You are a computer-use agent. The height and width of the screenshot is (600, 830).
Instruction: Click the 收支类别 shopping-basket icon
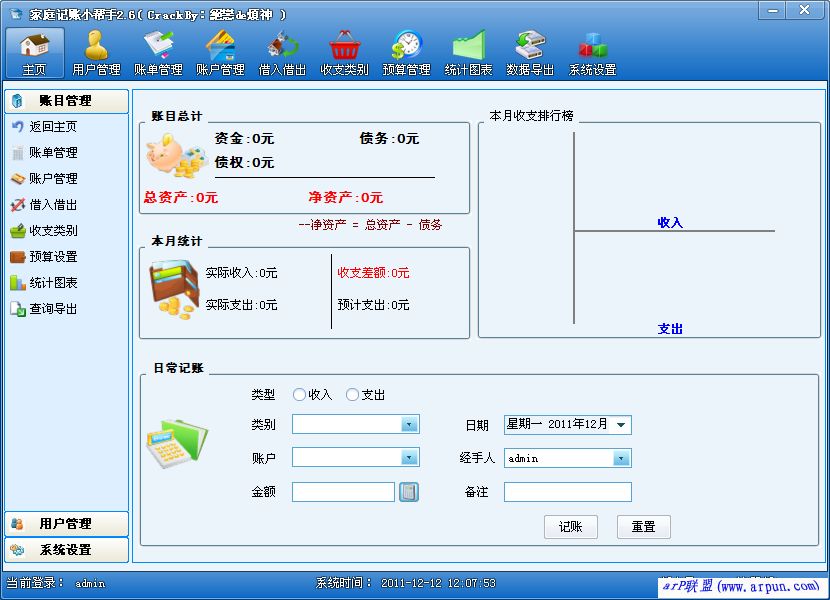tap(344, 52)
